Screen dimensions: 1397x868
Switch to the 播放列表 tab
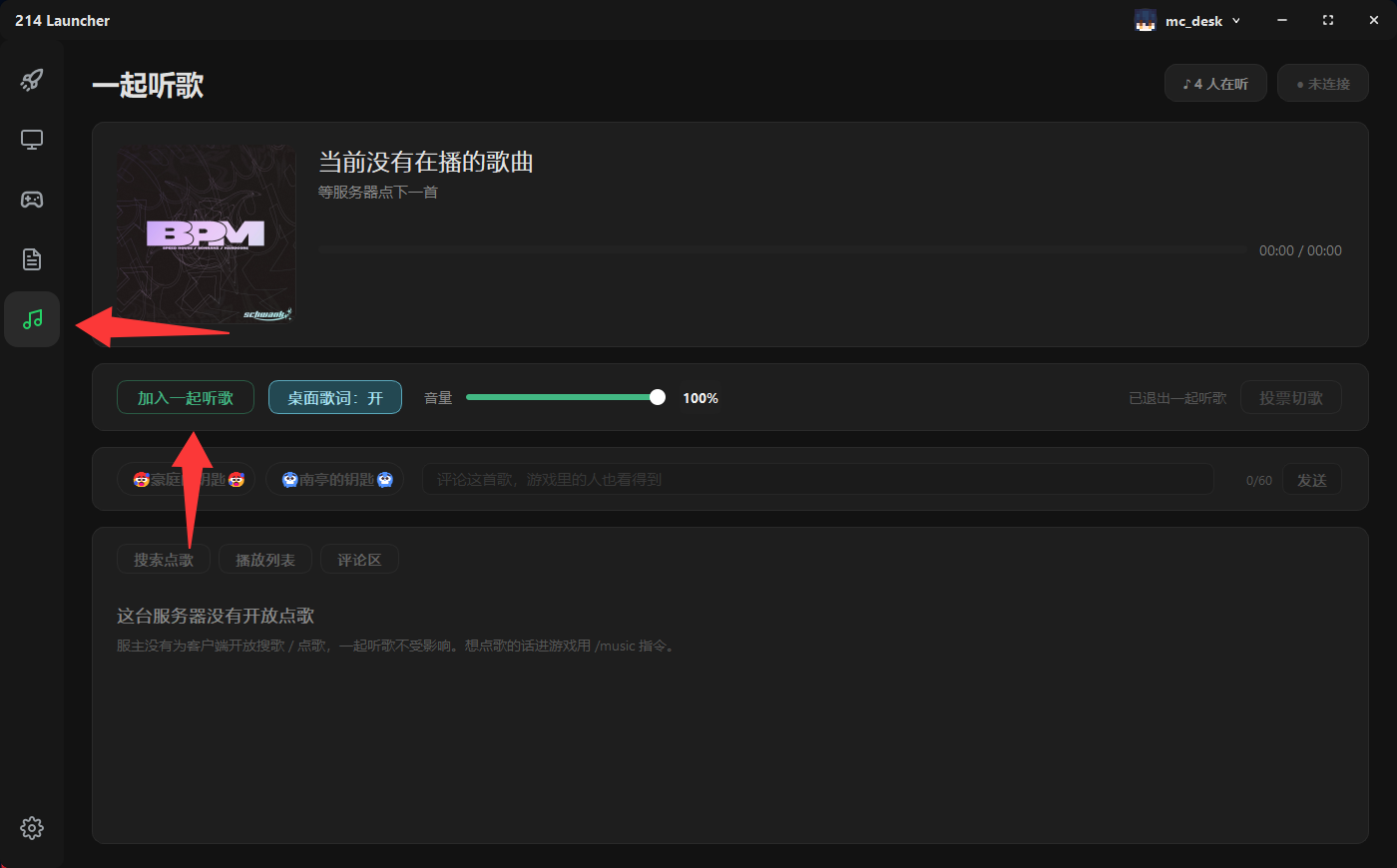[x=265, y=560]
